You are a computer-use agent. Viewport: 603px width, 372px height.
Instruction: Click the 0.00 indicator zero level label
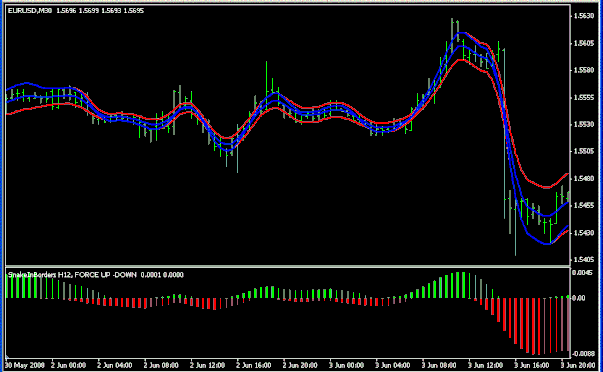coord(579,298)
